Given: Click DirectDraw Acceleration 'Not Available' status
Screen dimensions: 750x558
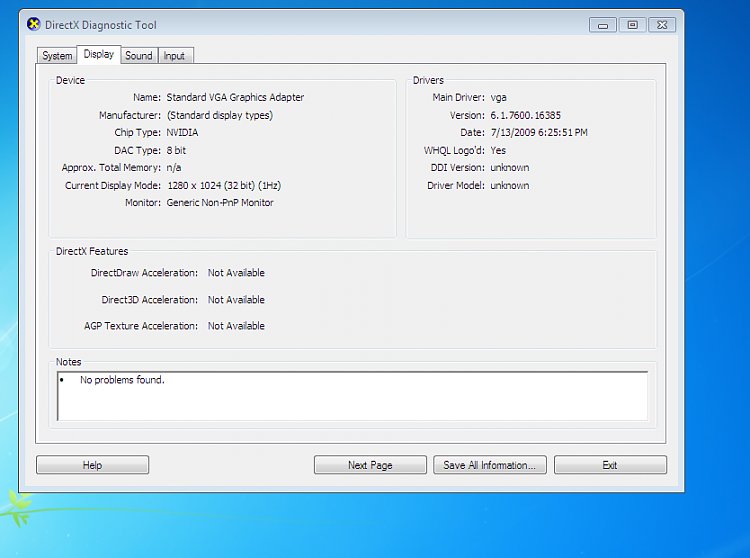Looking at the screenshot, I should (x=236, y=273).
